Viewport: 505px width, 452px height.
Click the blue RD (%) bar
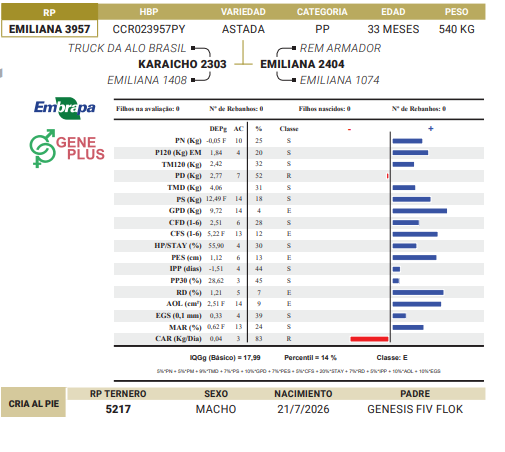[x=418, y=293]
